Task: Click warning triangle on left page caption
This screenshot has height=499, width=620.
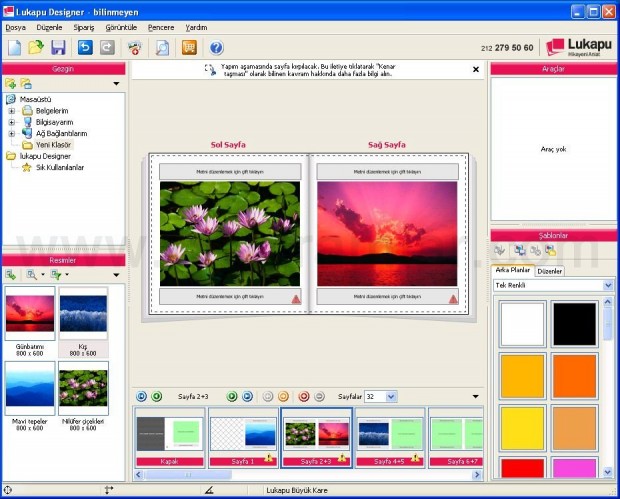Action: pos(296,299)
